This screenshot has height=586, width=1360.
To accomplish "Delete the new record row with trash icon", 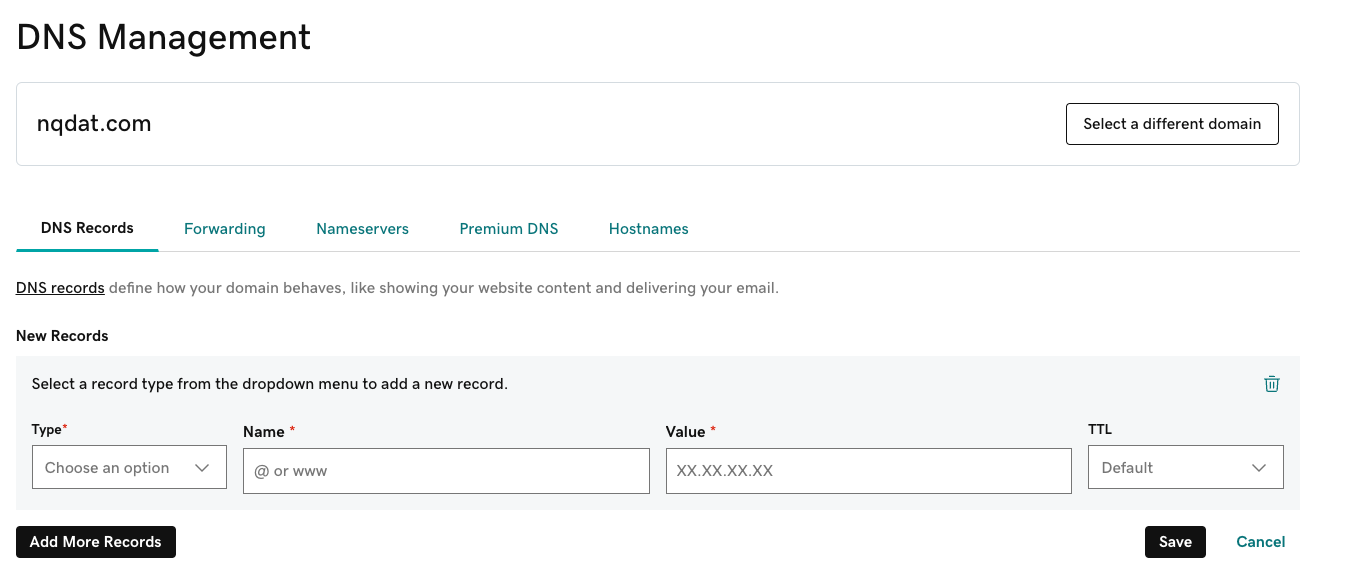I will (x=1271, y=384).
